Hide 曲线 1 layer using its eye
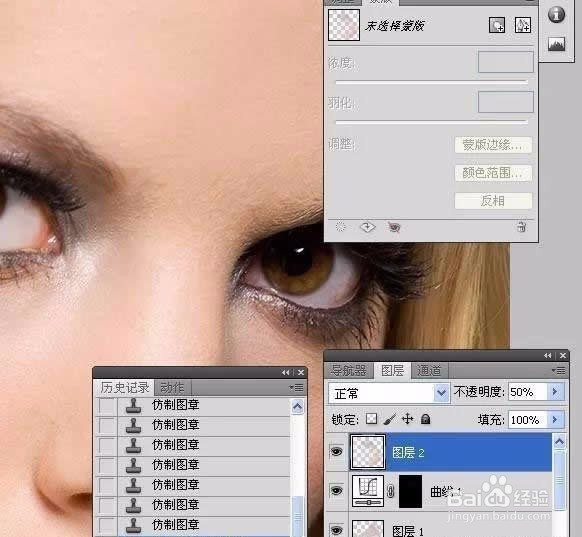 pyautogui.click(x=336, y=491)
